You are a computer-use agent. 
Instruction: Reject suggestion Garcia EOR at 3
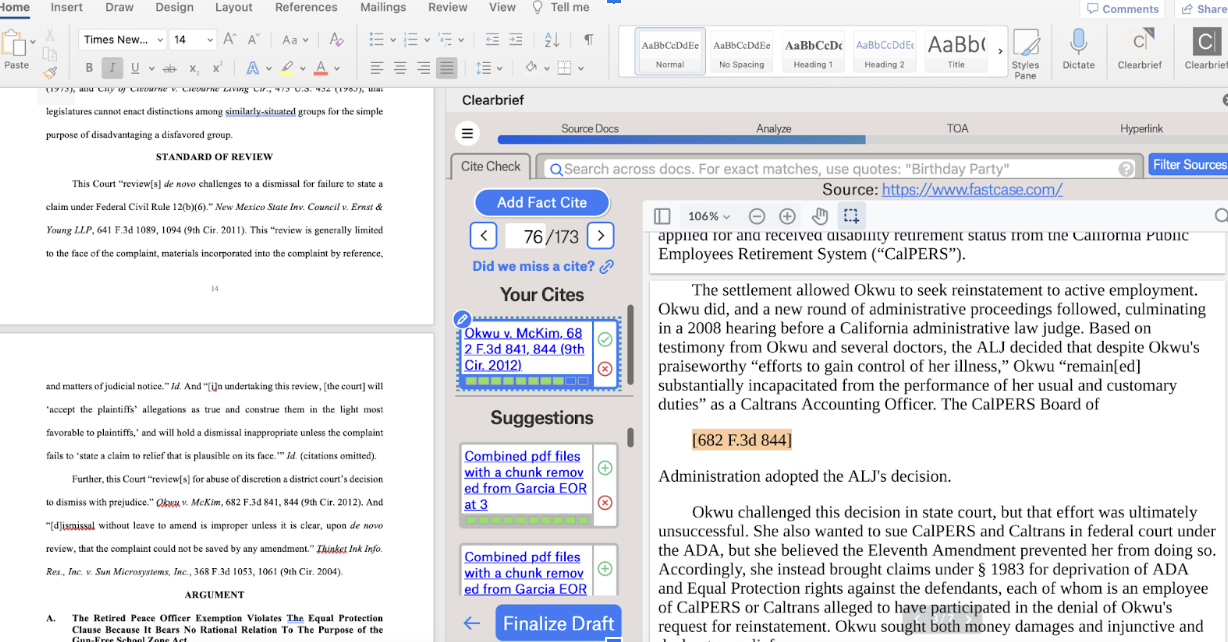pos(605,502)
